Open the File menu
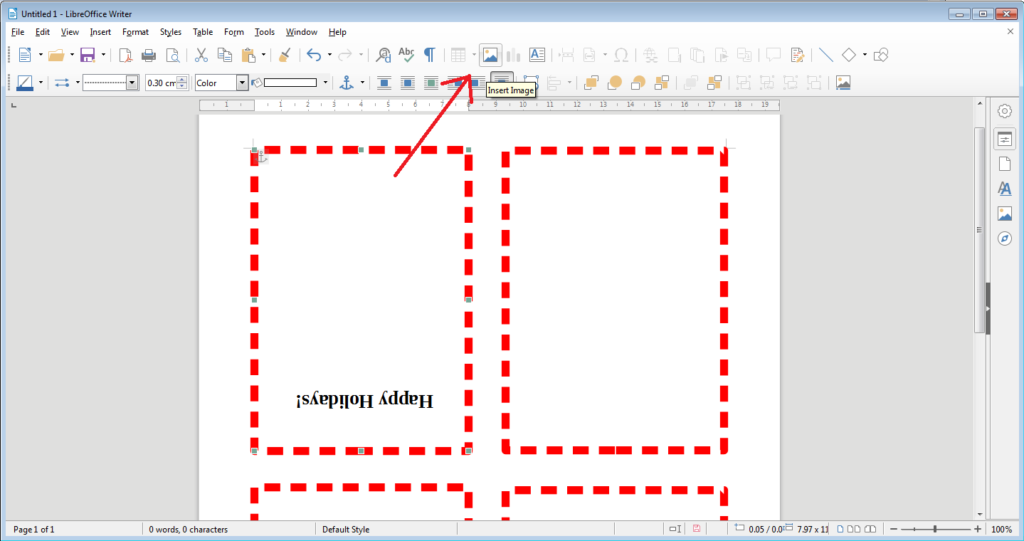 point(18,31)
